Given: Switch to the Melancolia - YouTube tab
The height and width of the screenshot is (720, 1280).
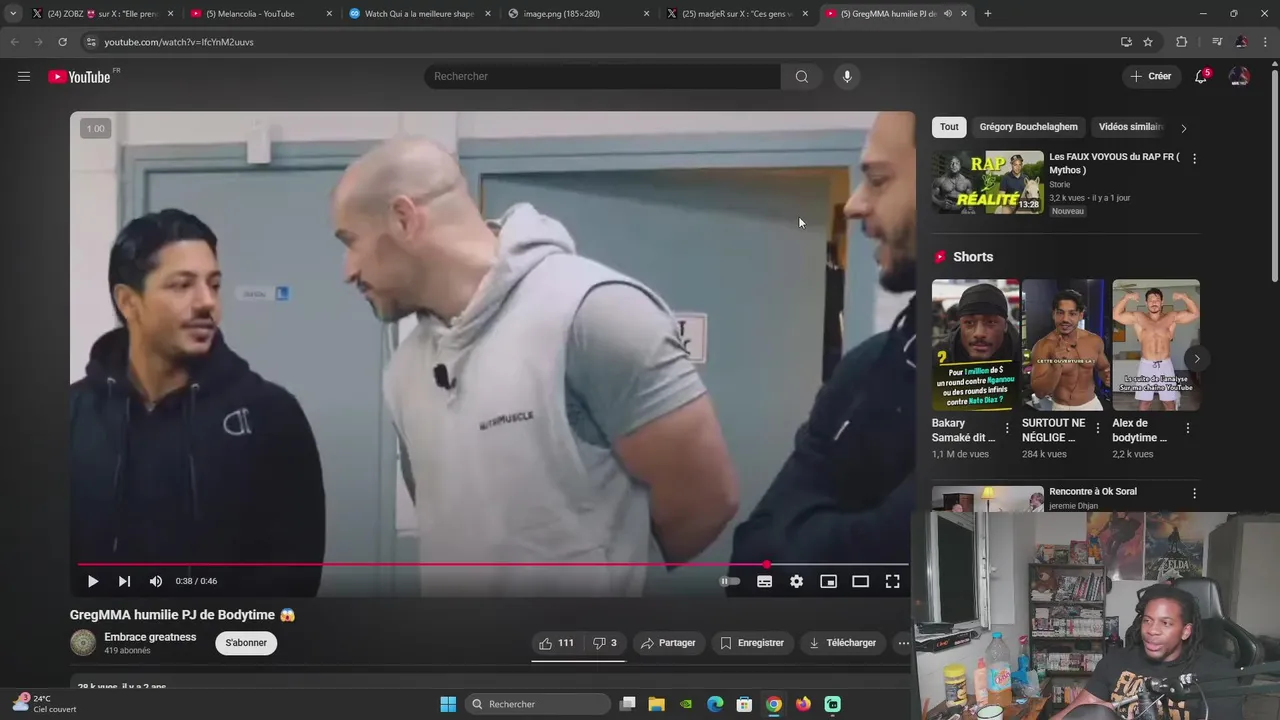Looking at the screenshot, I should pyautogui.click(x=263, y=14).
